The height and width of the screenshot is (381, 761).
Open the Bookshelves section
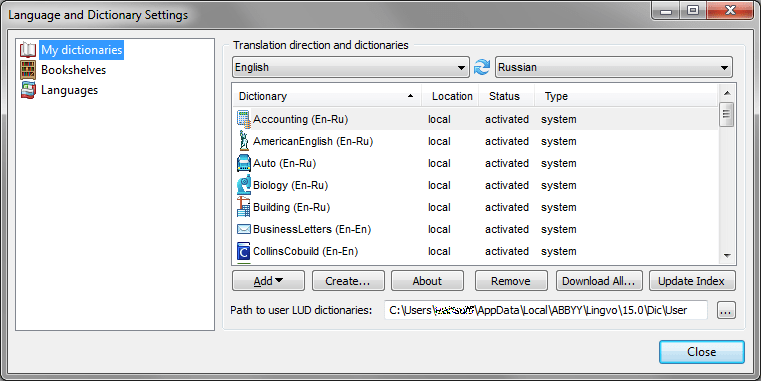click(73, 70)
